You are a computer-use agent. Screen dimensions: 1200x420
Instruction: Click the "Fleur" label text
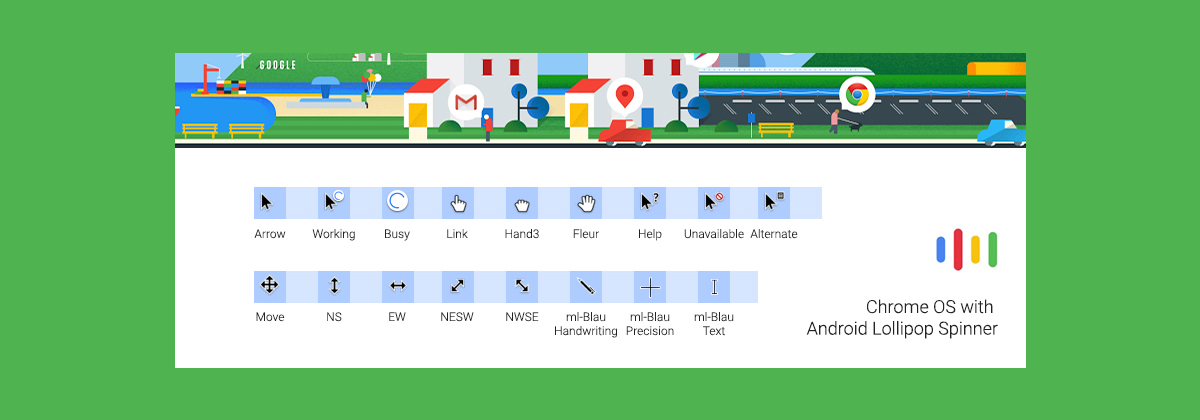pos(586,234)
